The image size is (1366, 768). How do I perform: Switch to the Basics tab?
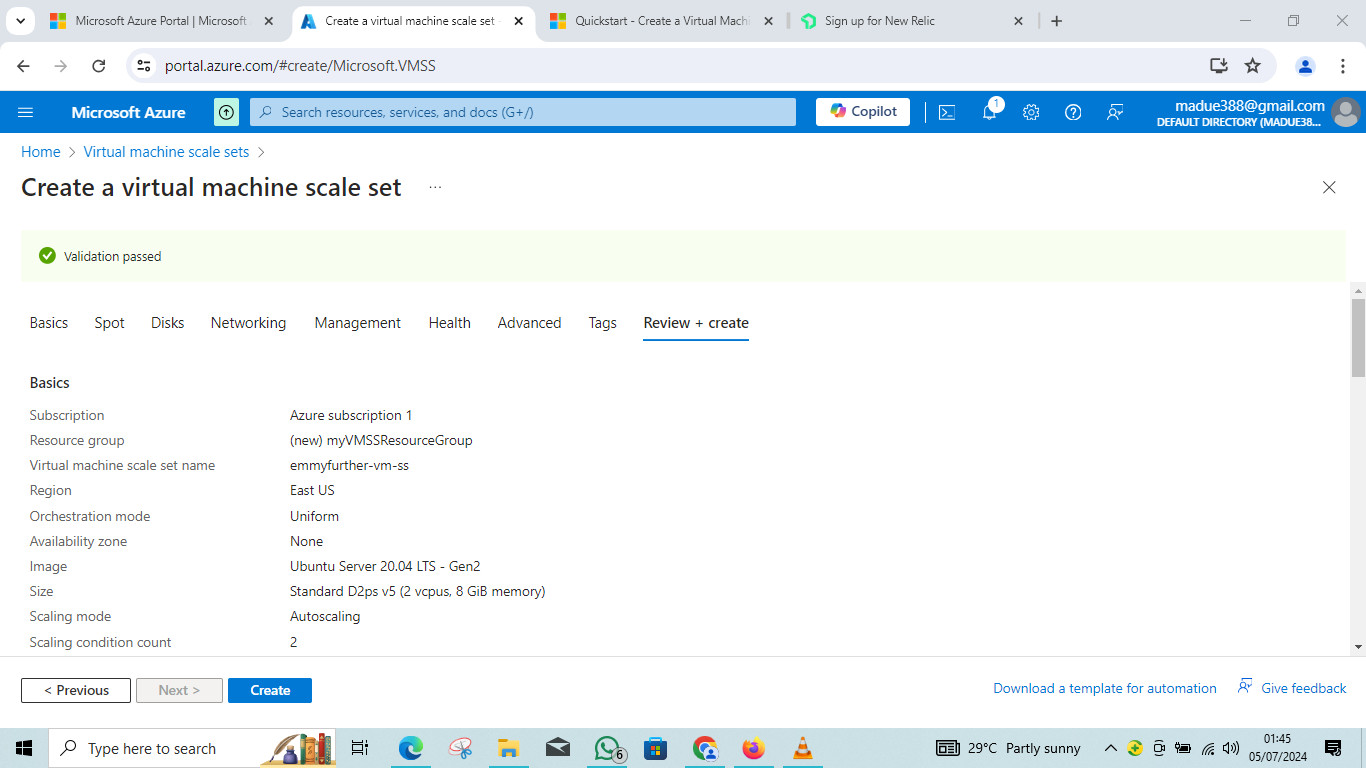(49, 323)
